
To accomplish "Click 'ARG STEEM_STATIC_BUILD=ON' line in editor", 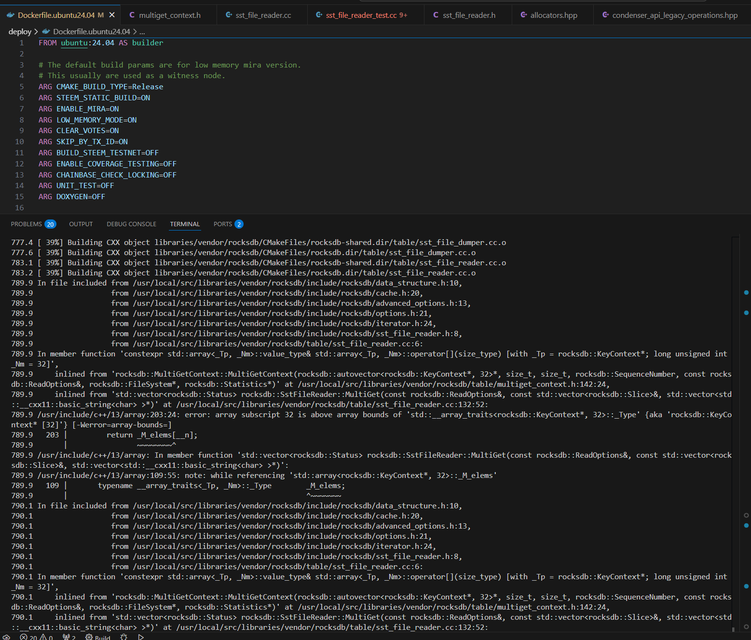I will [94, 98].
